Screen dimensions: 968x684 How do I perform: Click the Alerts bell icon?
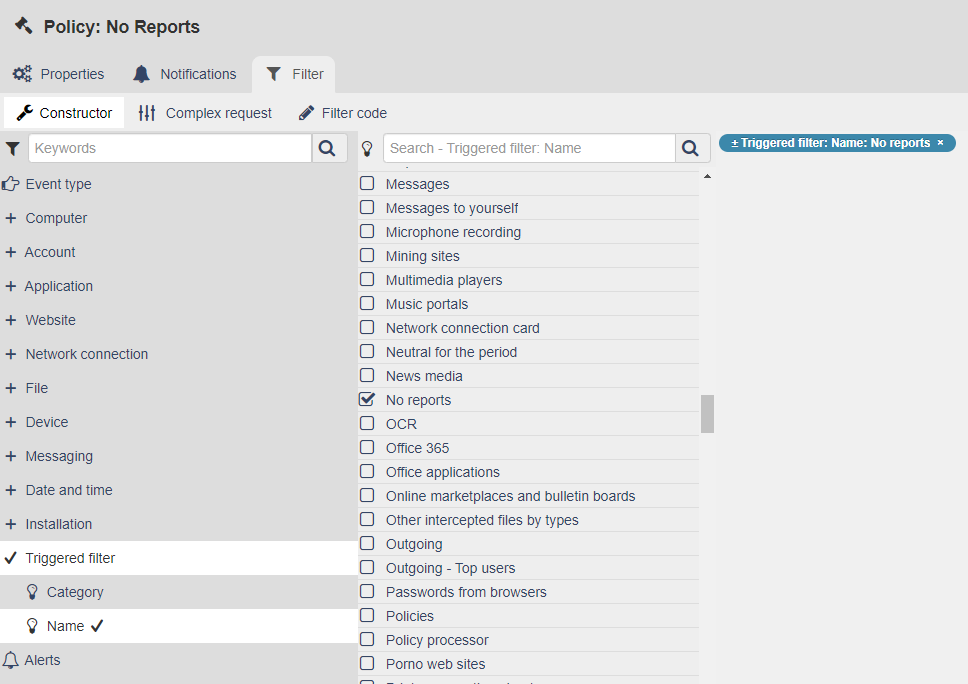[x=11, y=660]
